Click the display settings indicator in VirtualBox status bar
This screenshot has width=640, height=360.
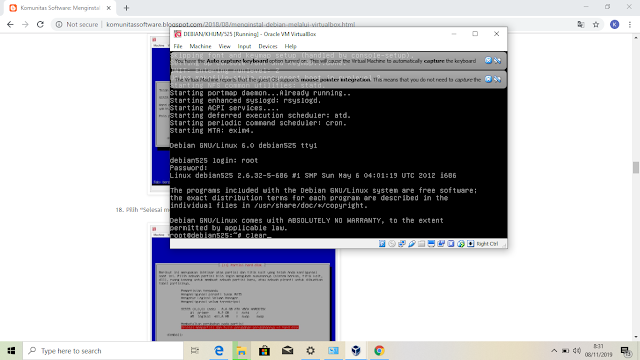(431, 244)
